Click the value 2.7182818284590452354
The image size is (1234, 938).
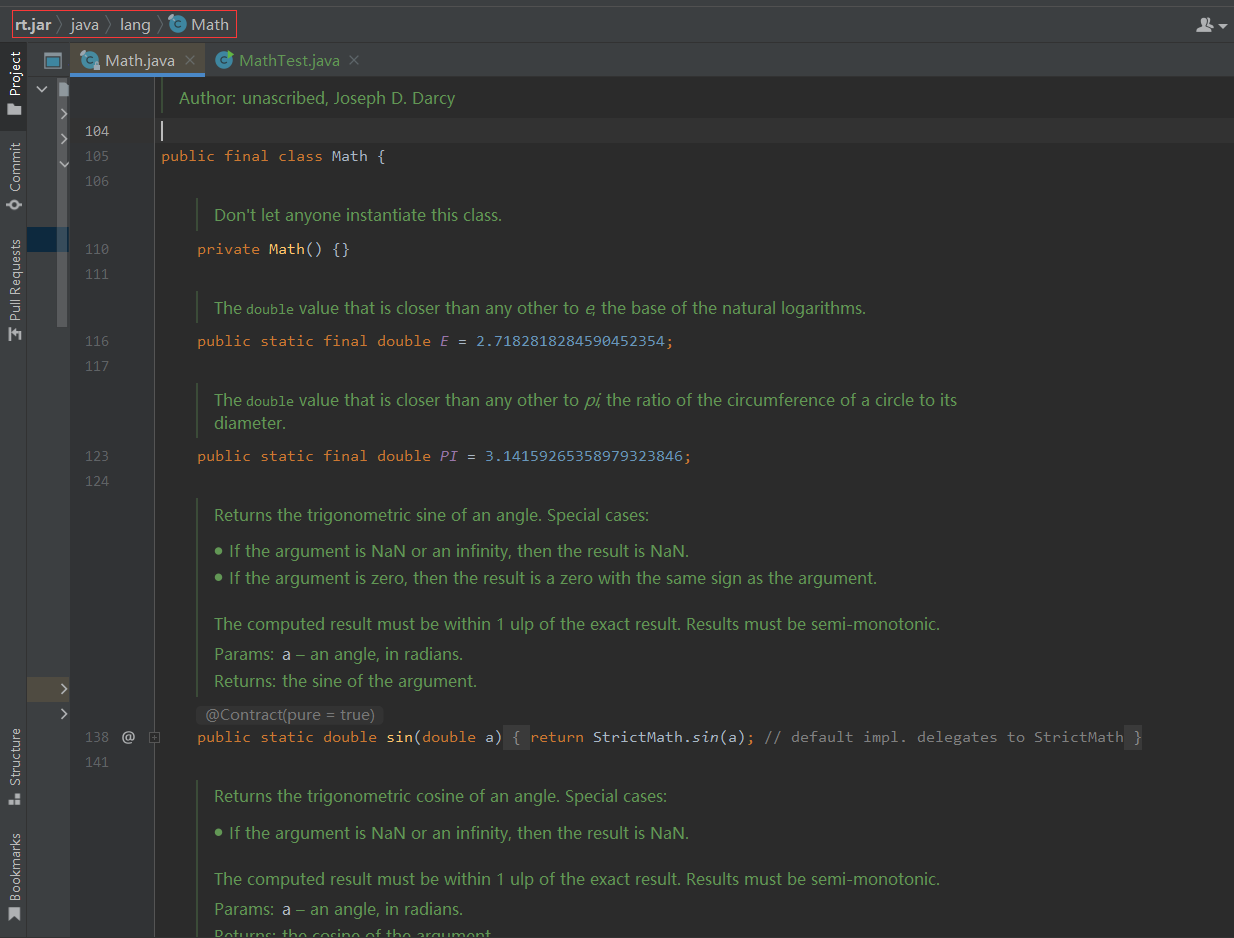[570, 341]
